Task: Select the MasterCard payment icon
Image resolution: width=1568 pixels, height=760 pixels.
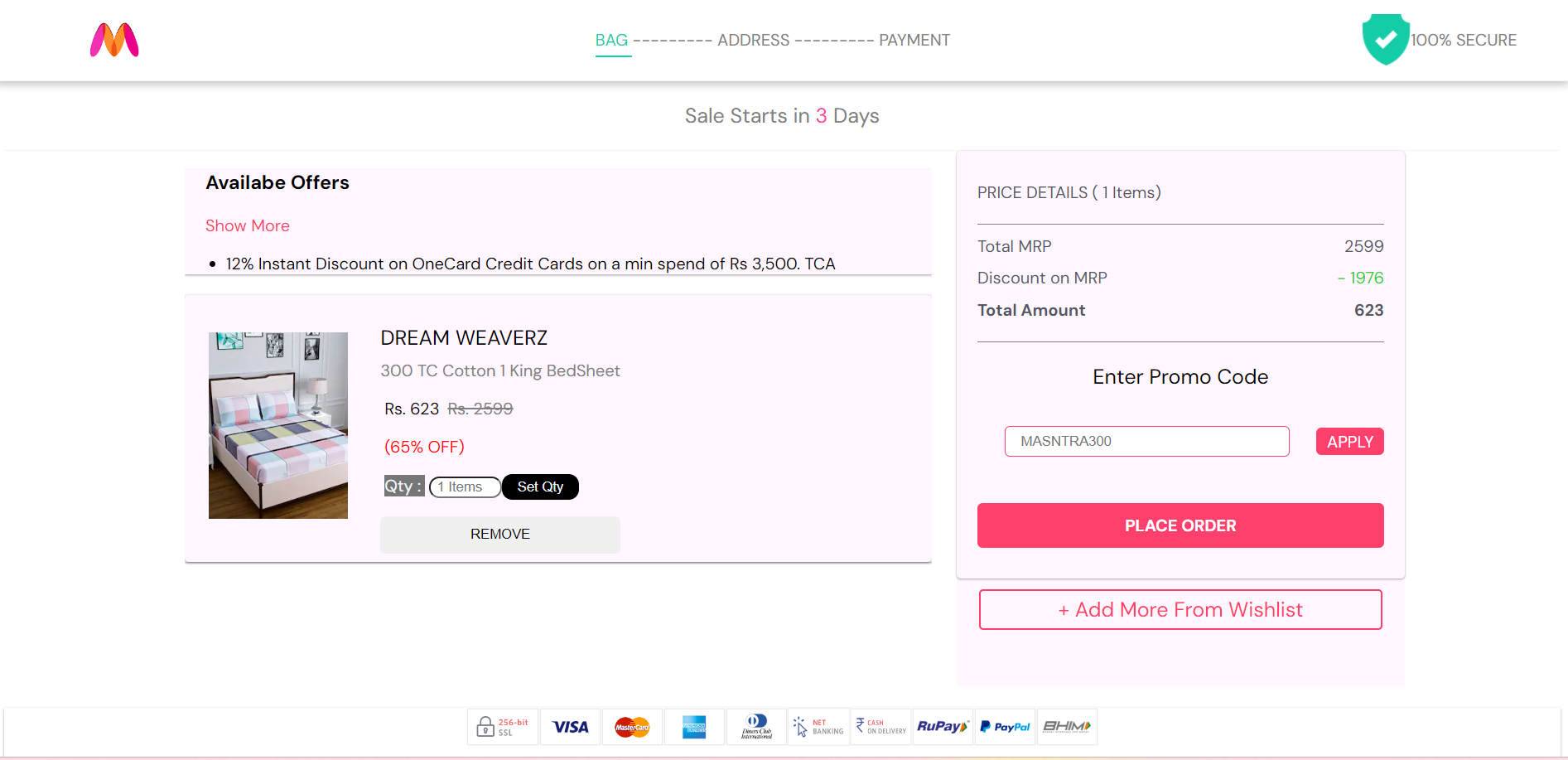Action: coord(632,726)
